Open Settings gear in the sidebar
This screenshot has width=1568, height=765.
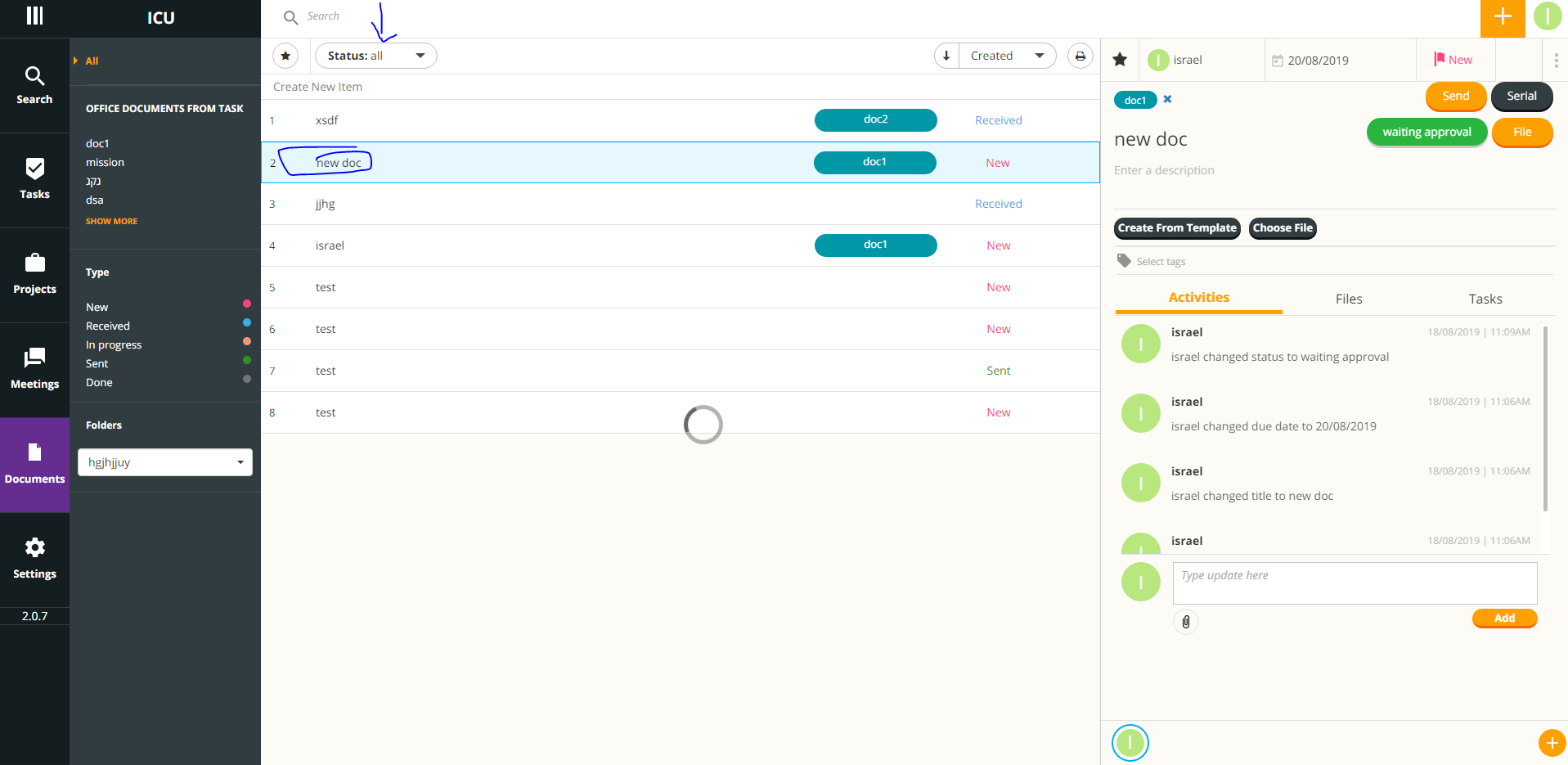tap(34, 560)
